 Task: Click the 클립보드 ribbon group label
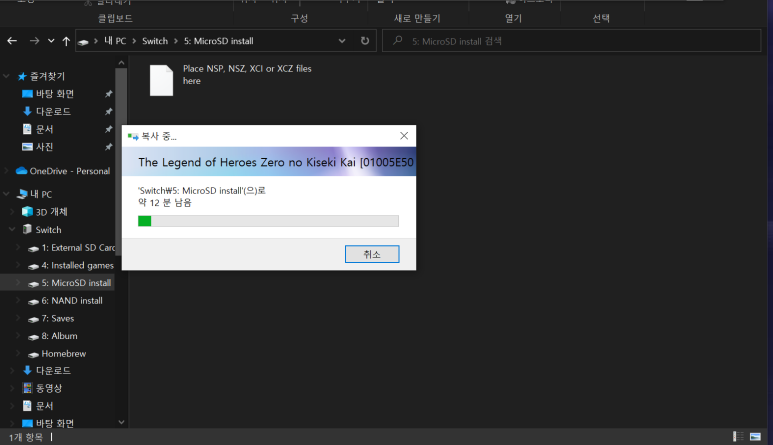tap(115, 18)
